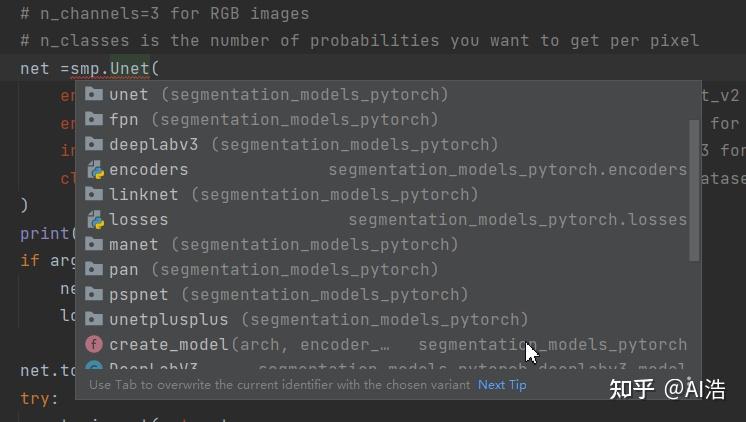Click the folder icon beside unetplusplus
The image size is (746, 422).
point(95,319)
